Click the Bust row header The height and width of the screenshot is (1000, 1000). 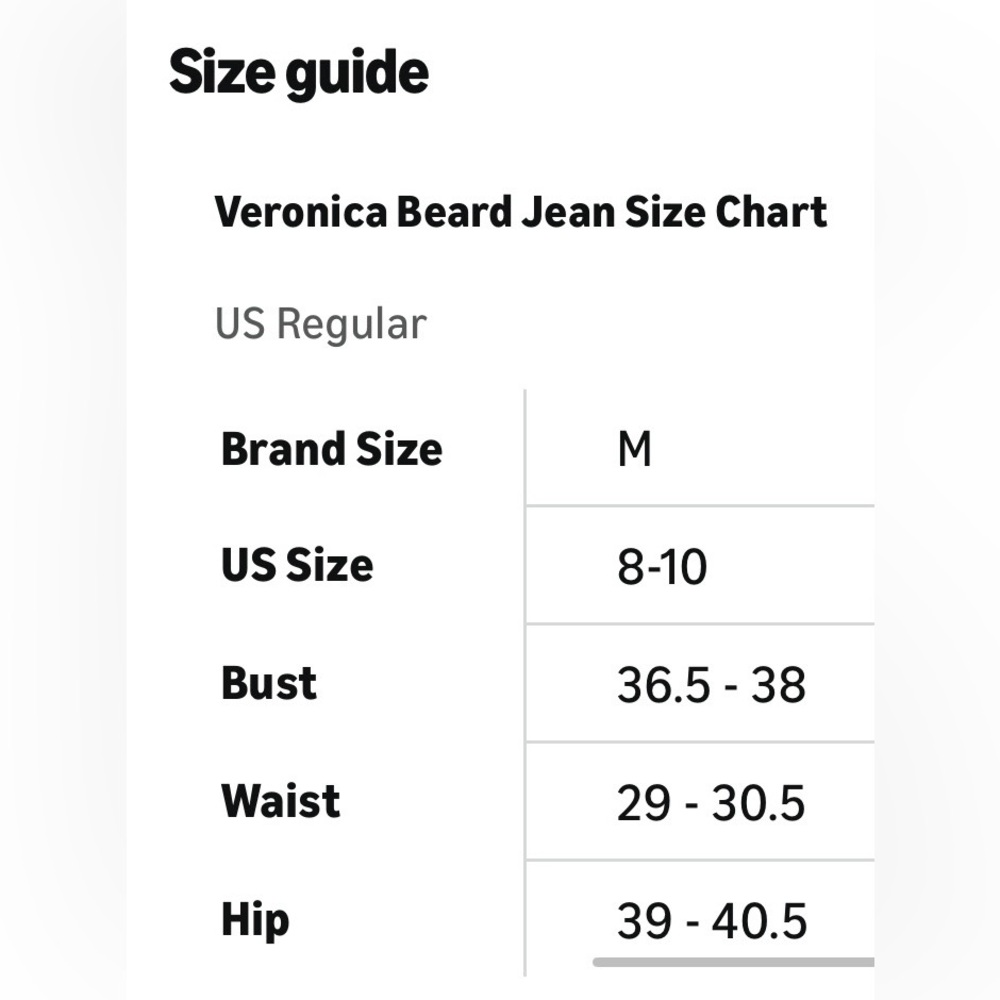tap(268, 683)
